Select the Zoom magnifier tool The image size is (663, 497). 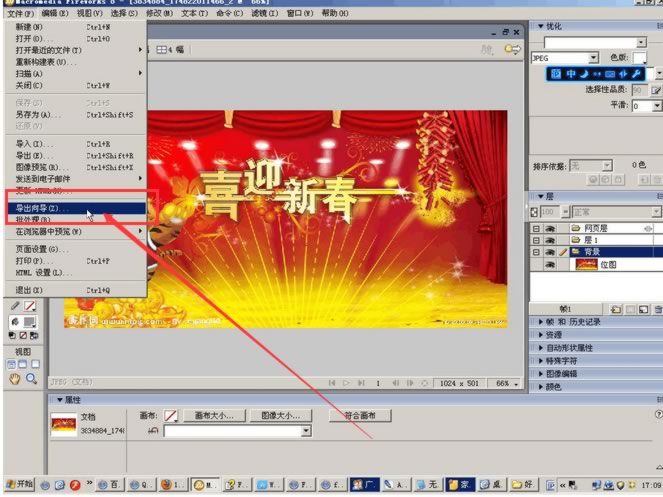[x=31, y=379]
